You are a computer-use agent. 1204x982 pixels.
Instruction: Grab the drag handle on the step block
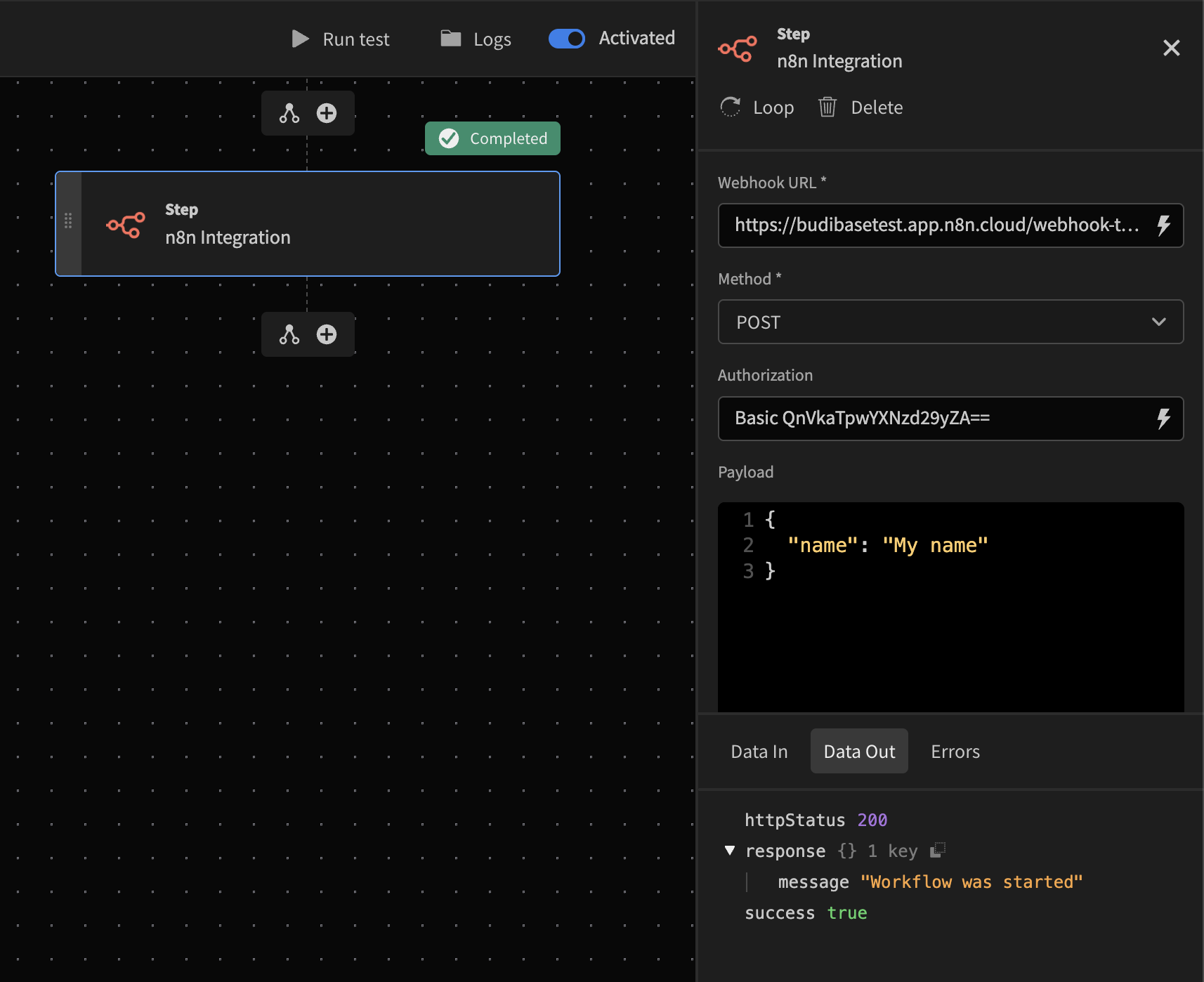[x=68, y=221]
